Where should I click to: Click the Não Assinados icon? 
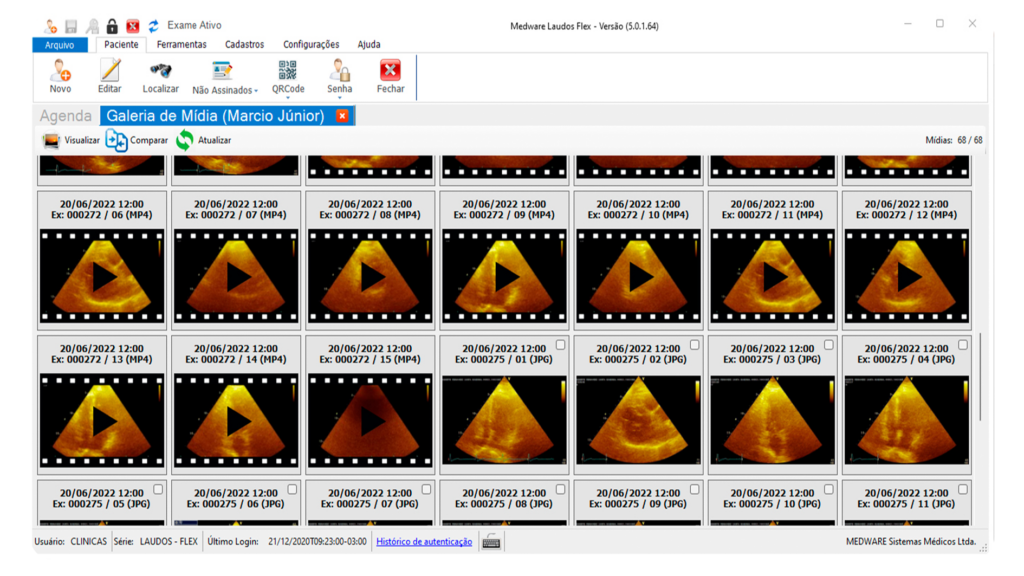pos(222,71)
